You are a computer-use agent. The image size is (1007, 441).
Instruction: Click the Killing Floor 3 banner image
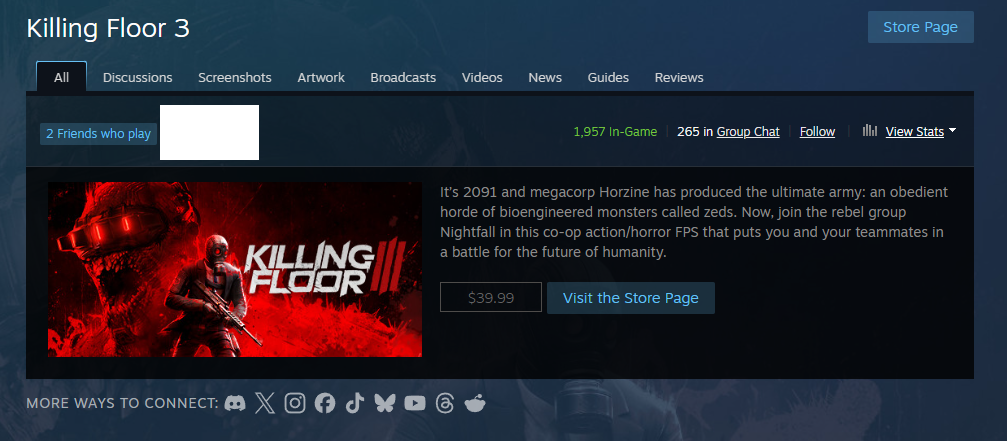[x=234, y=270]
